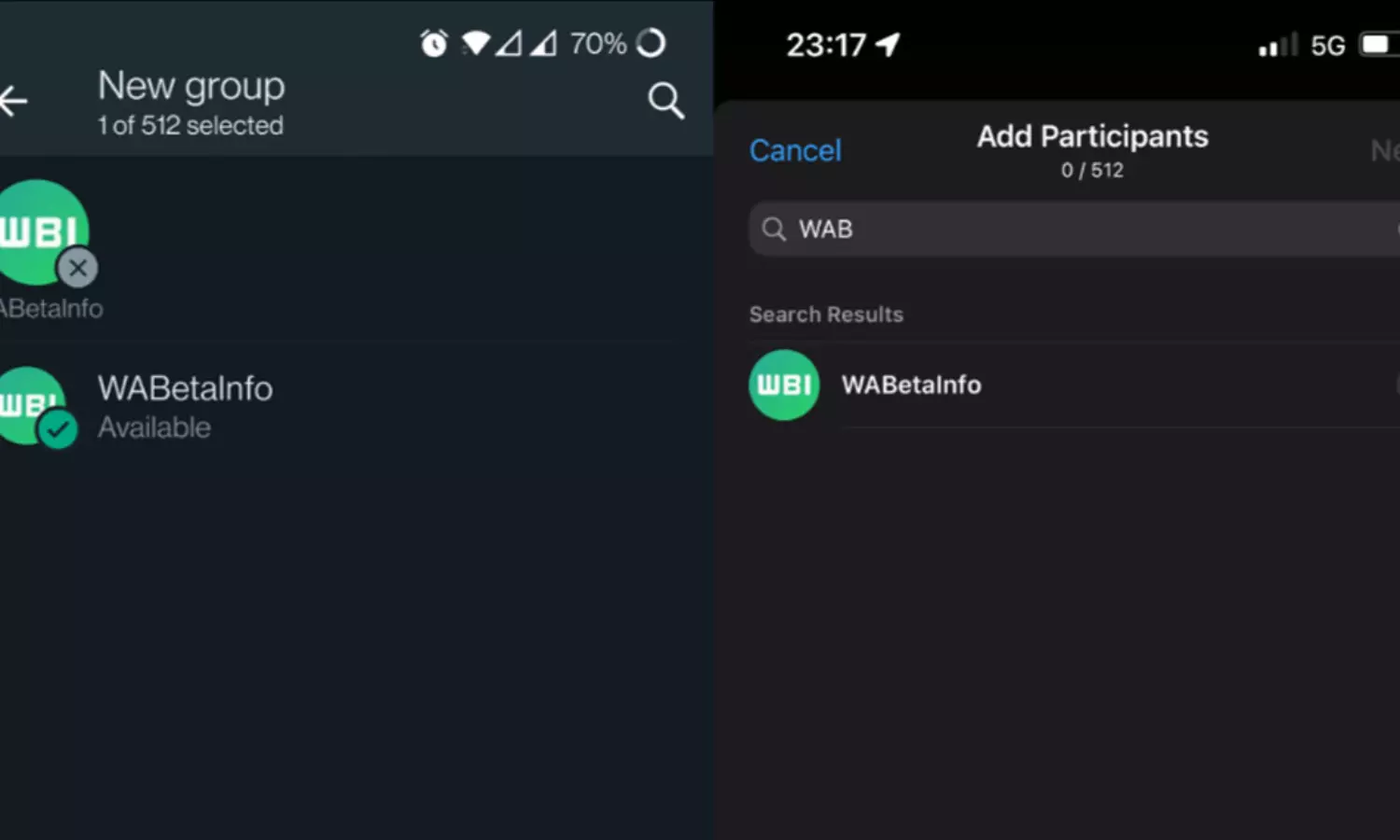Screen dimensions: 1400x840
Task: Tap the Add Participants 0 / 512 title
Action: pyautogui.click(x=1092, y=149)
